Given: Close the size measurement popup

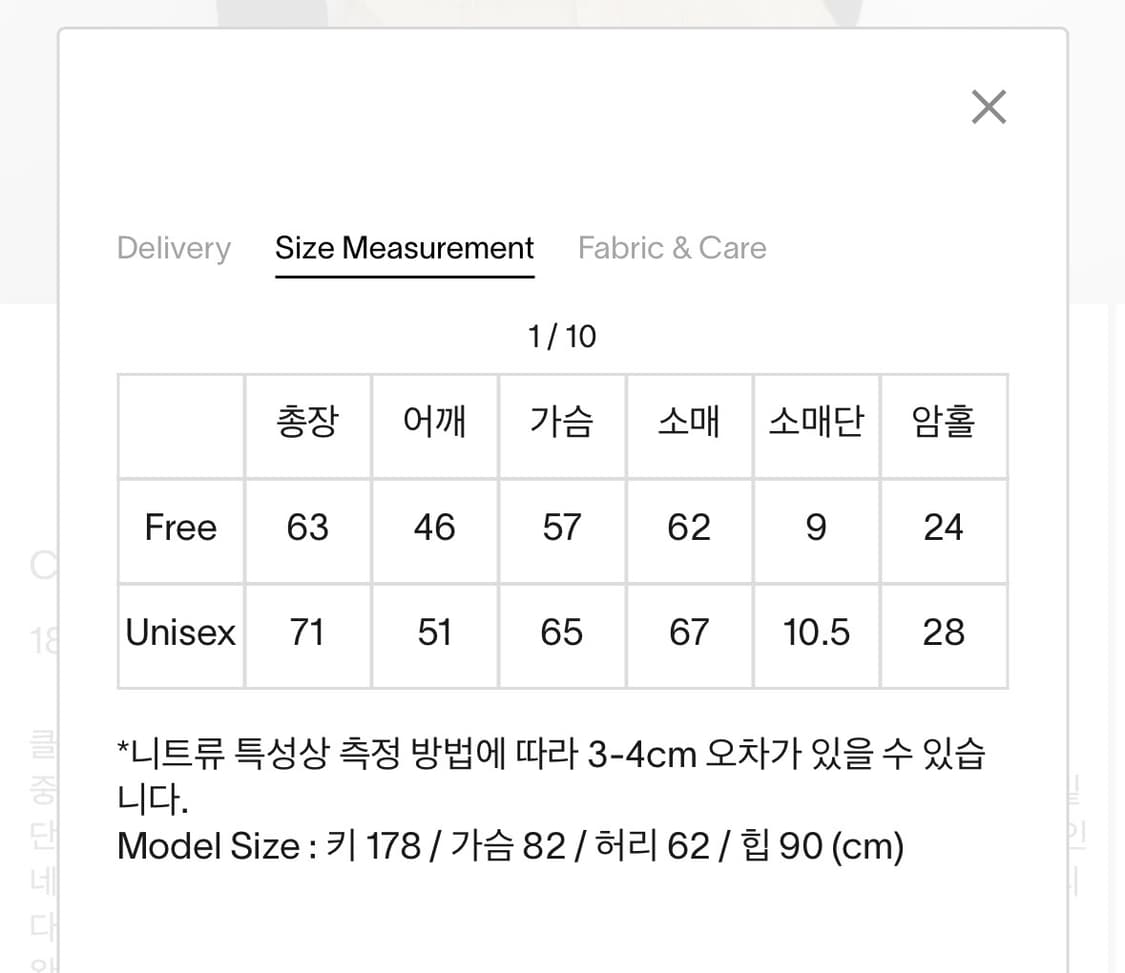Looking at the screenshot, I should [989, 106].
